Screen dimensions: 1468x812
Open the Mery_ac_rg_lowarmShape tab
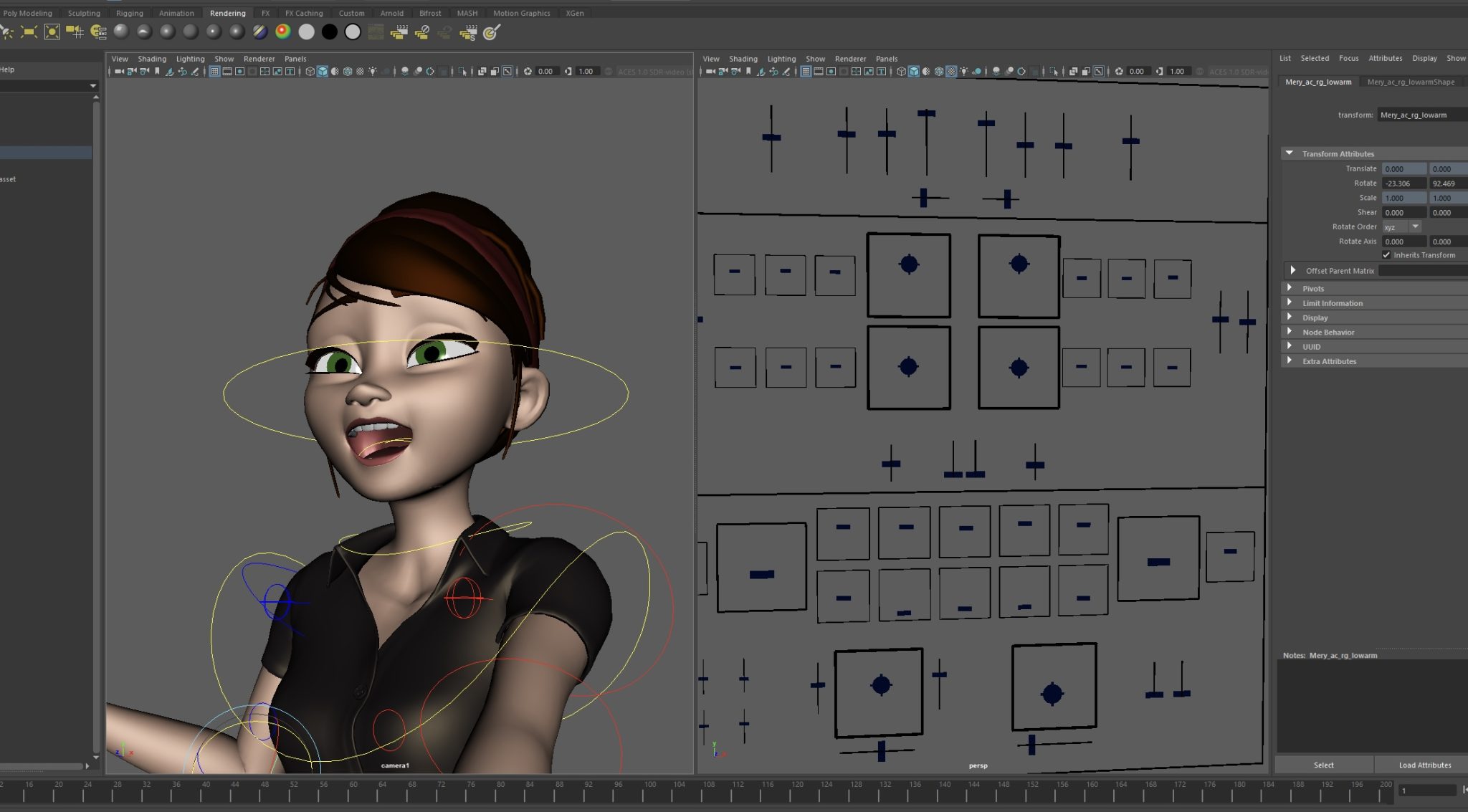(x=1410, y=82)
